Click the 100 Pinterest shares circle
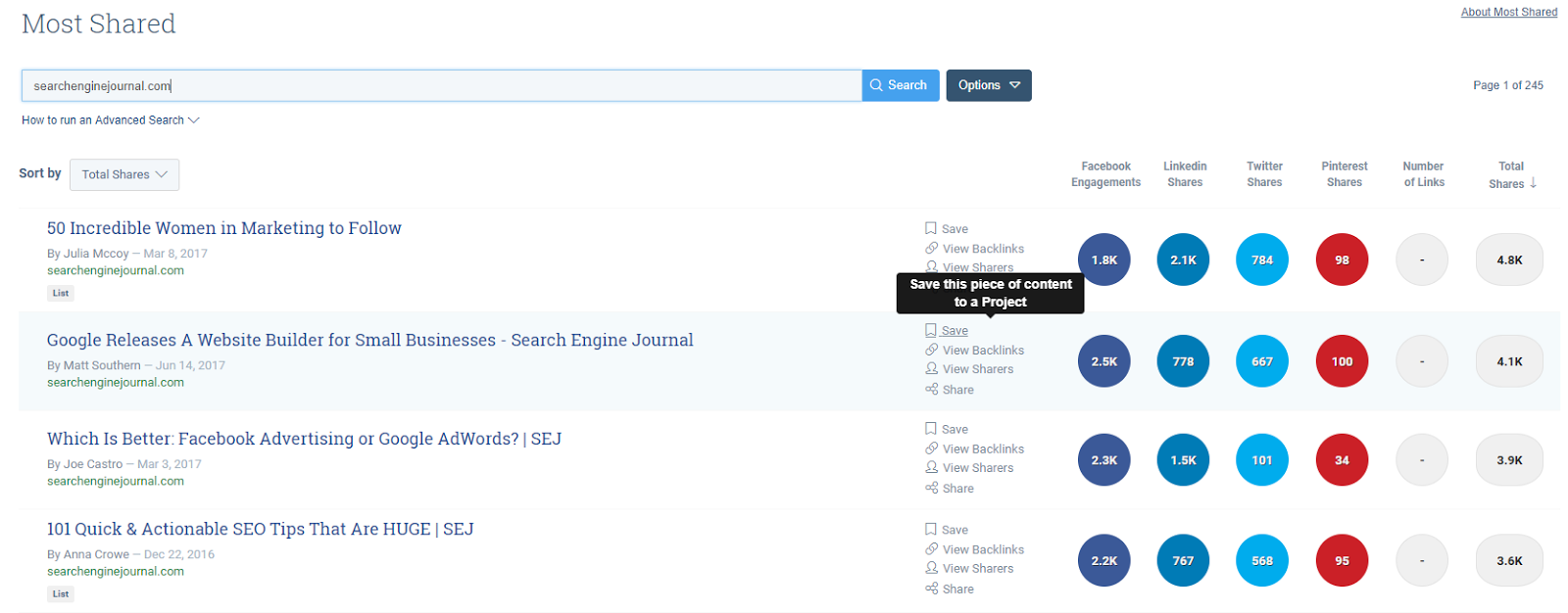 (x=1342, y=361)
